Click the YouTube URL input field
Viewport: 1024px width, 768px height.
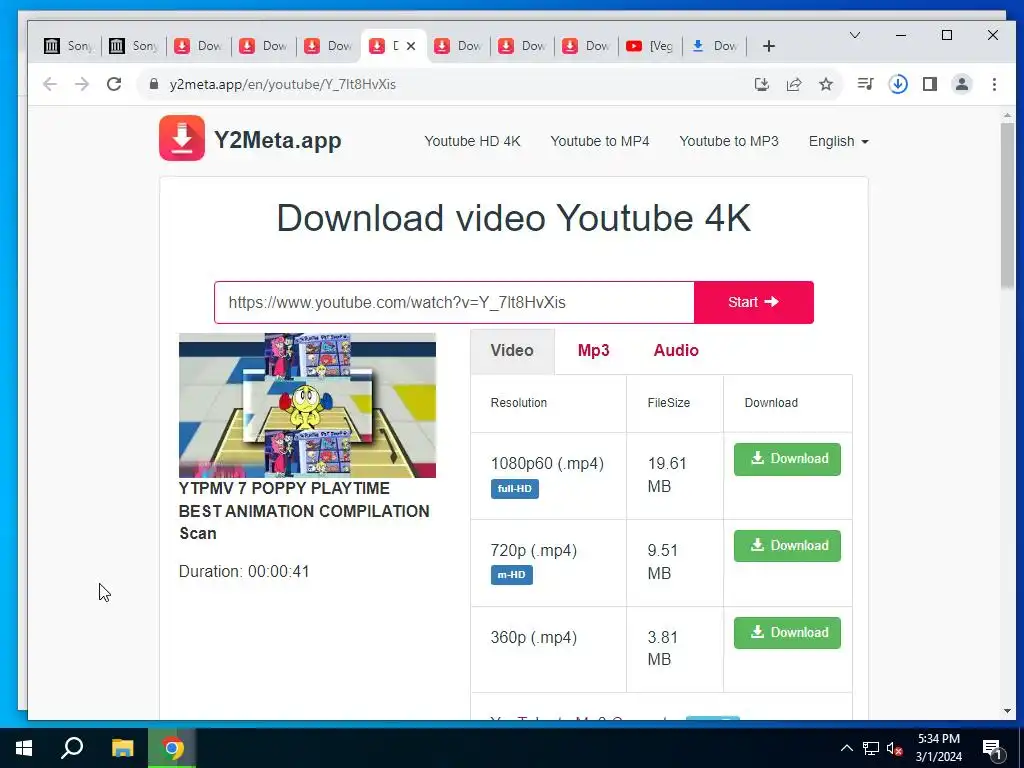454,302
